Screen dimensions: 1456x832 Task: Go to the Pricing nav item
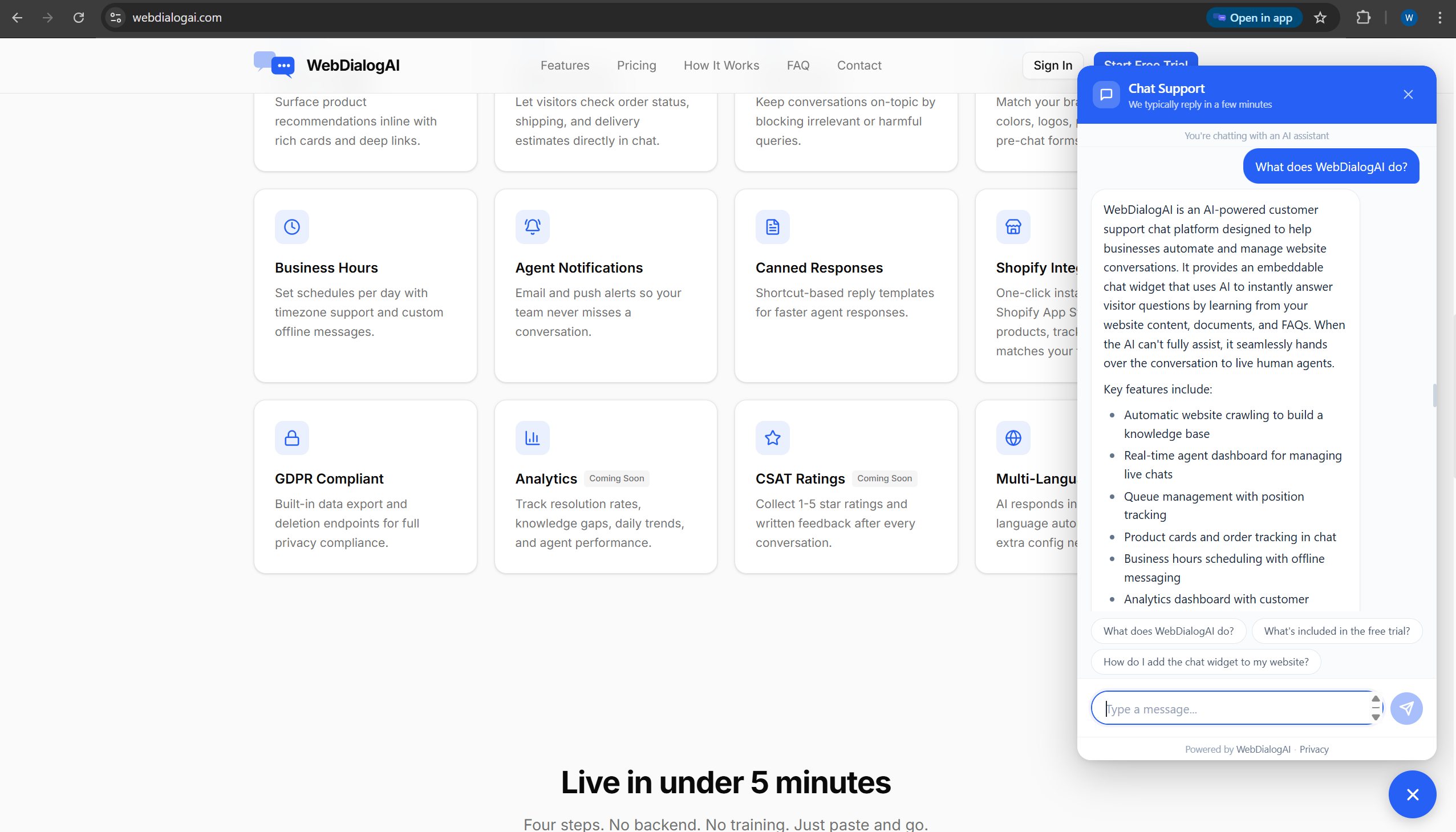[x=636, y=65]
